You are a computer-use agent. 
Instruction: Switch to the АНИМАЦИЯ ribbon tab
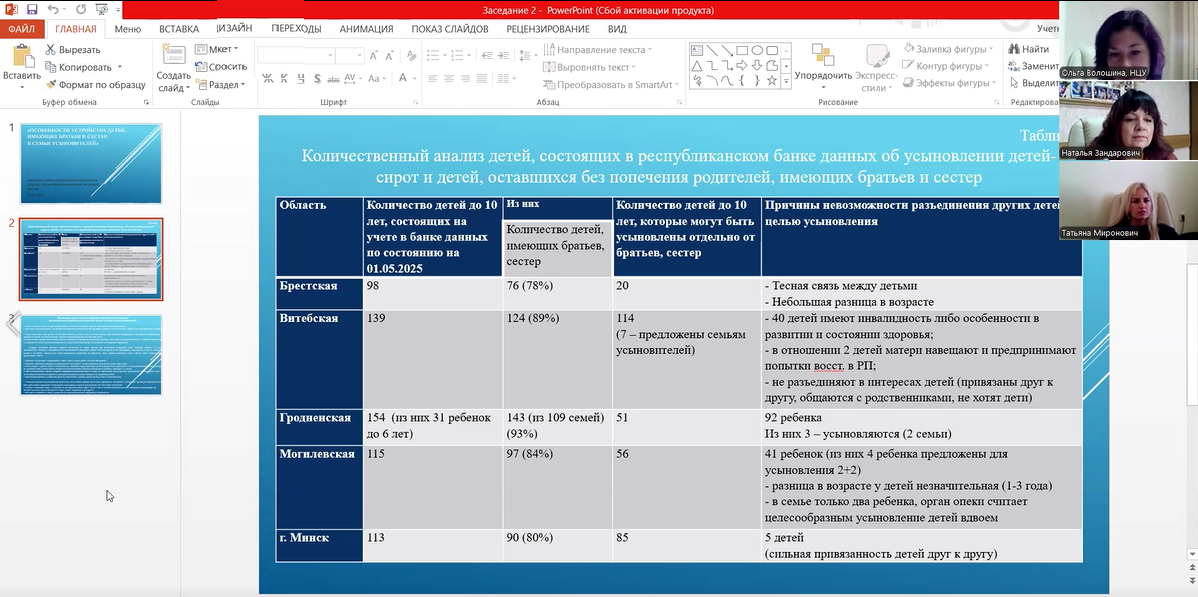[x=367, y=29]
